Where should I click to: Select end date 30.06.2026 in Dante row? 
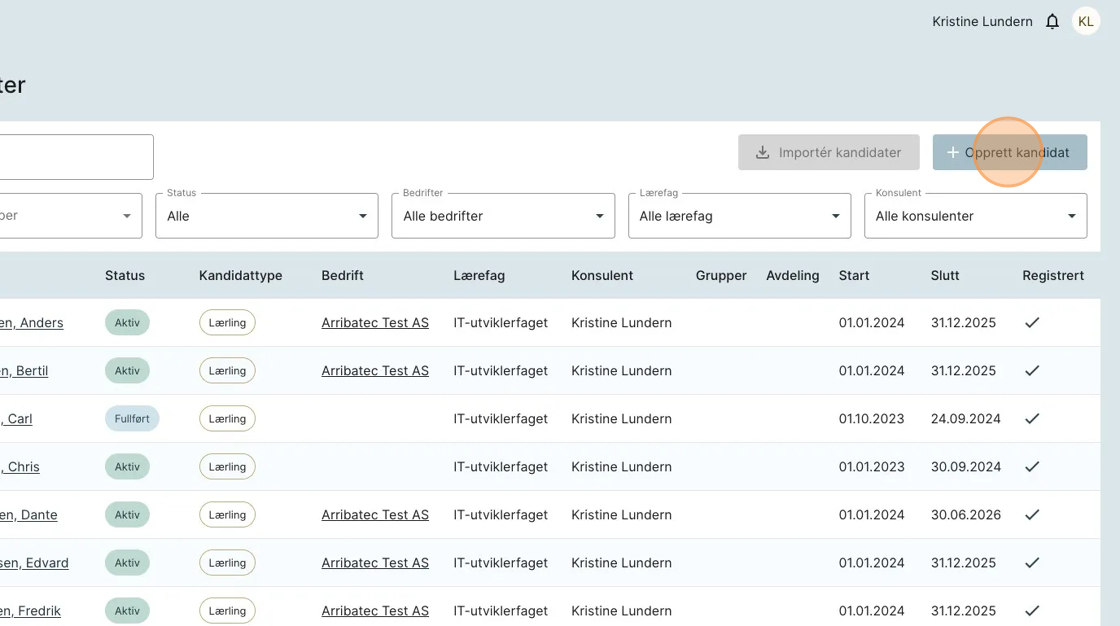(x=966, y=515)
